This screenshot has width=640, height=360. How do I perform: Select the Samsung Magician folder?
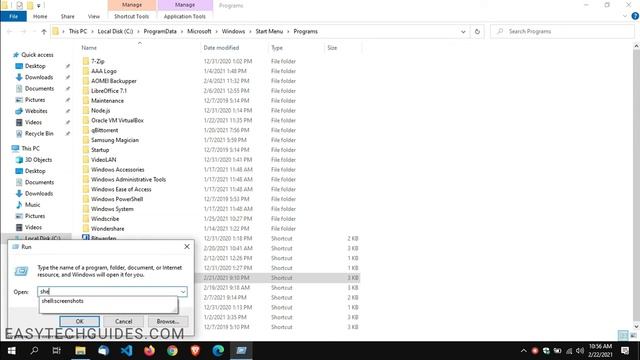115,140
